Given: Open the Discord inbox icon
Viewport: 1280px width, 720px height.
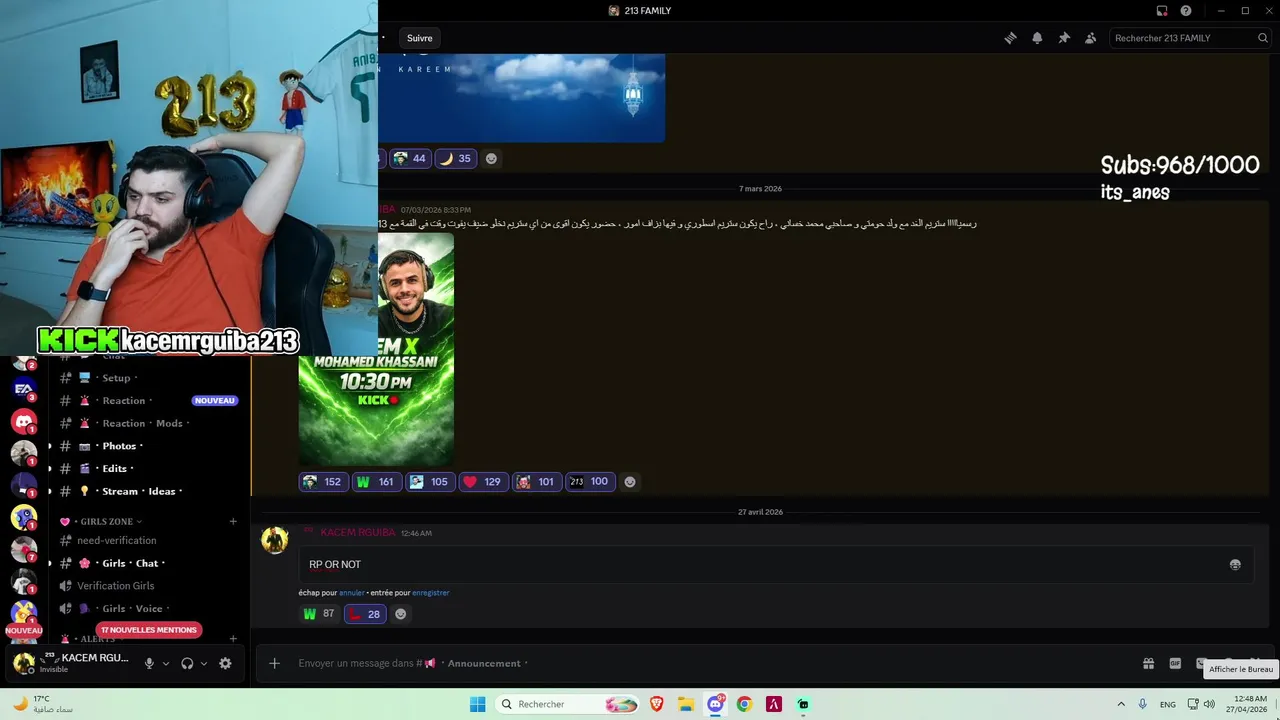Looking at the screenshot, I should coord(1162,11).
